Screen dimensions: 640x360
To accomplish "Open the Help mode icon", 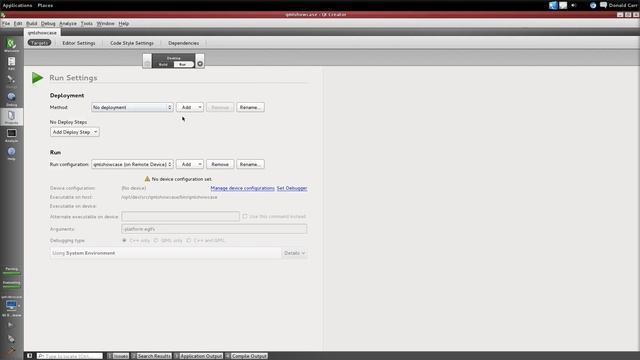I will pos(11,153).
